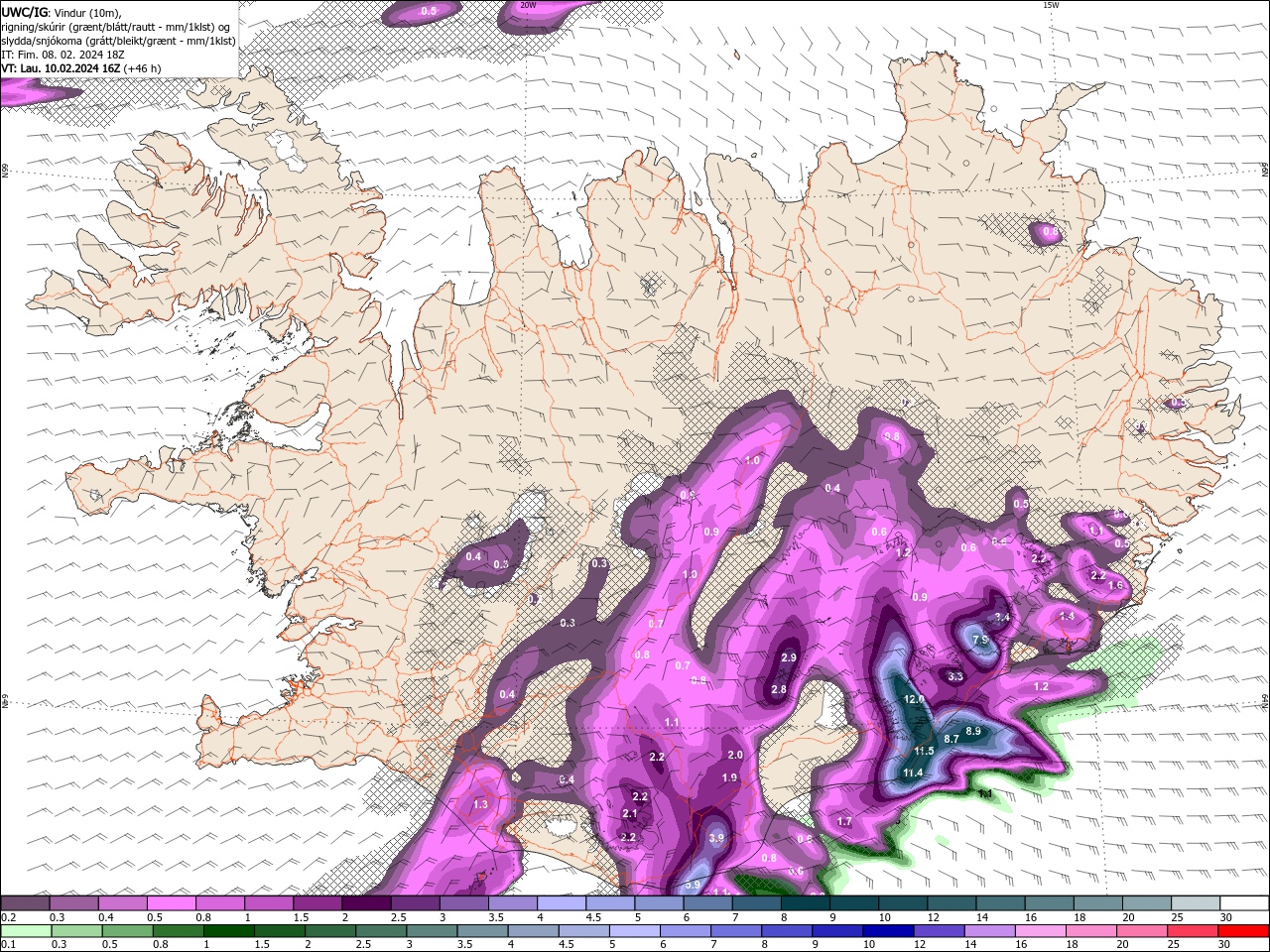
Task: Select the 2.9 value label on map
Action: pos(789,657)
